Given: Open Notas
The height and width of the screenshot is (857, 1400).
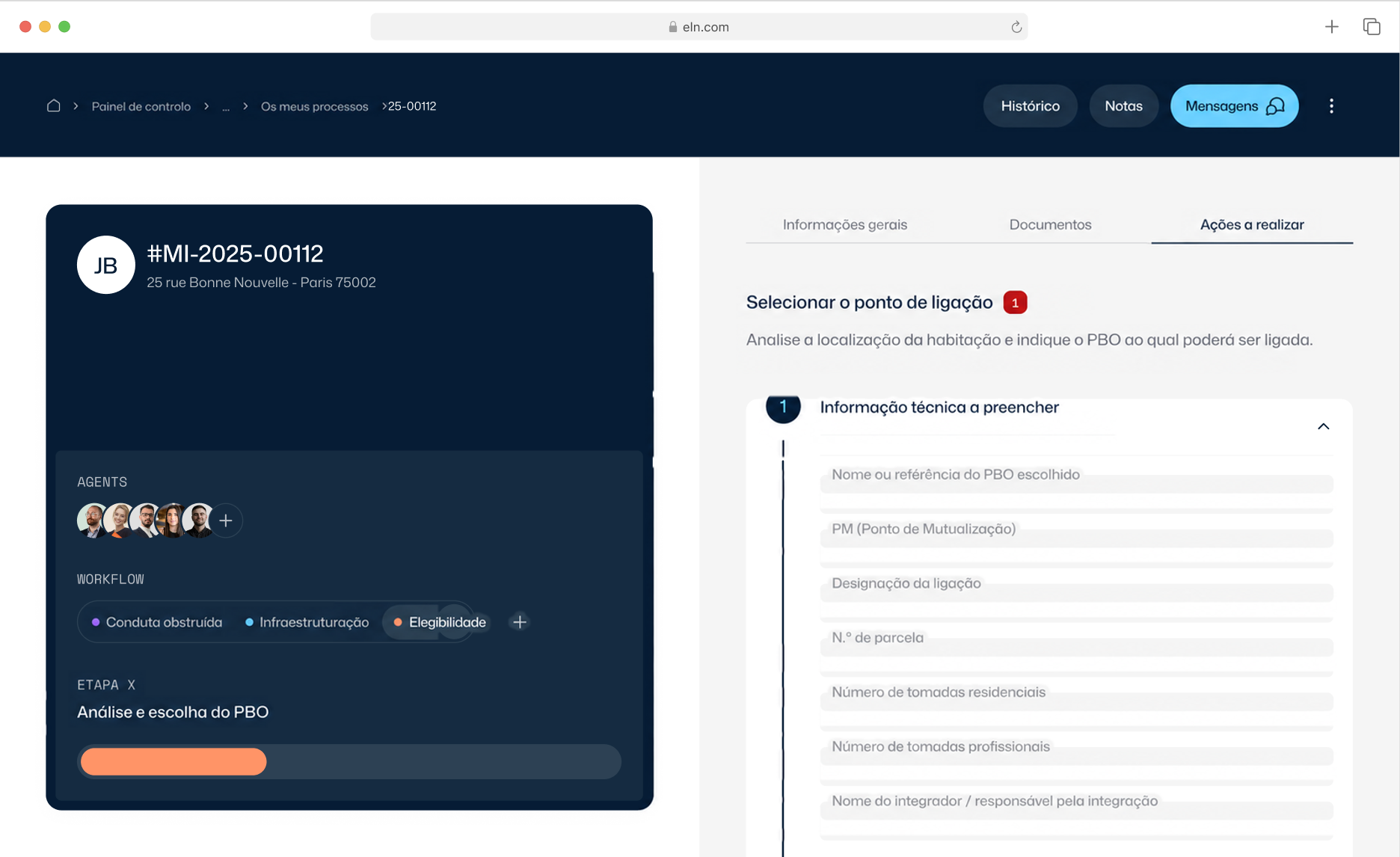Looking at the screenshot, I should (1123, 106).
